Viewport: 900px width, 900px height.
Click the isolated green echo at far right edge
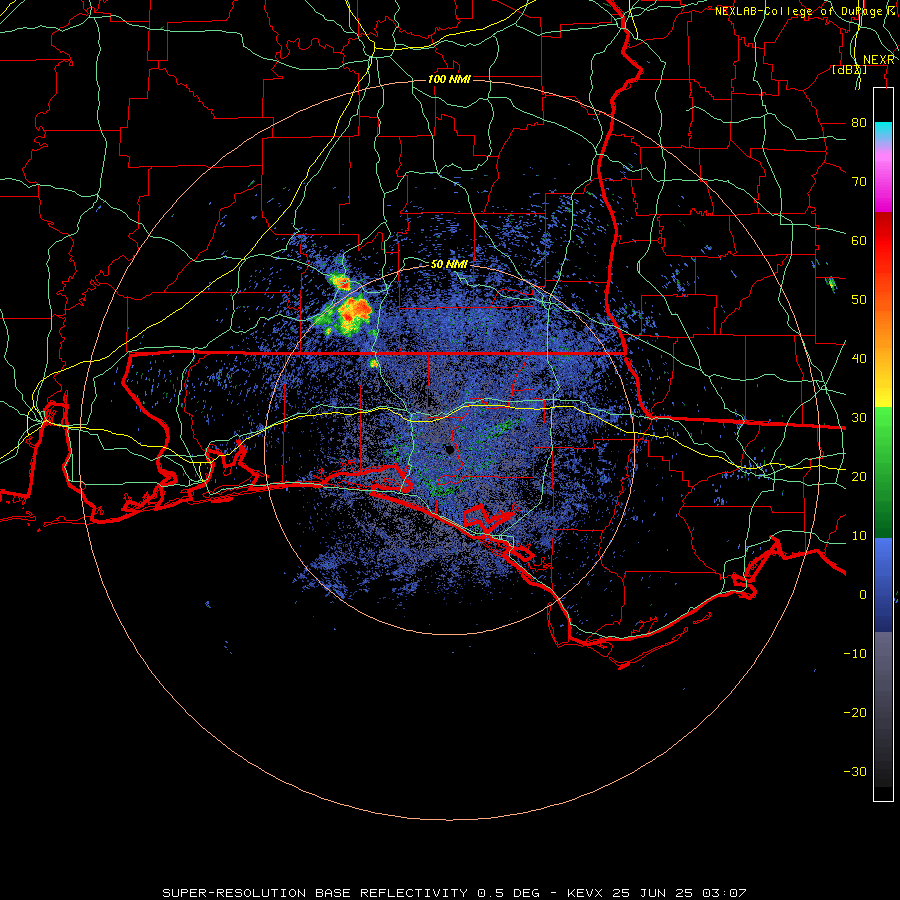point(831,284)
